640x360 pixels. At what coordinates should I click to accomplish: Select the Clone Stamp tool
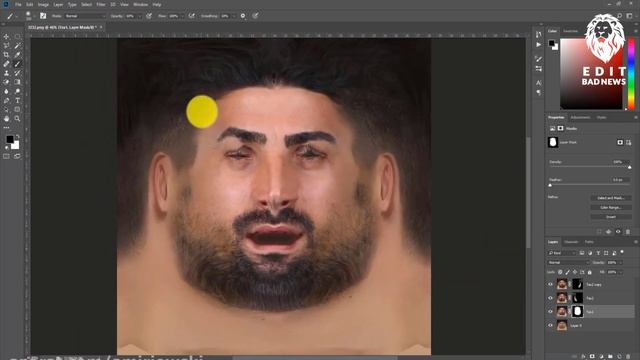pos(6,73)
